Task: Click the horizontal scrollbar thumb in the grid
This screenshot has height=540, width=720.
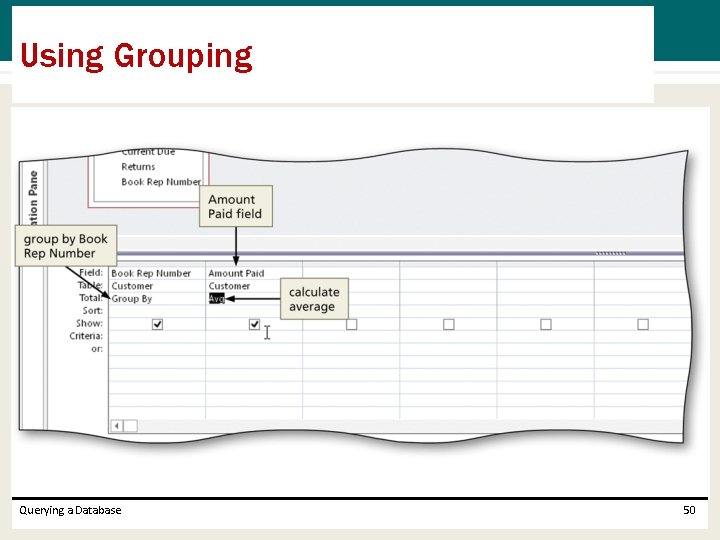Action: click(x=130, y=426)
